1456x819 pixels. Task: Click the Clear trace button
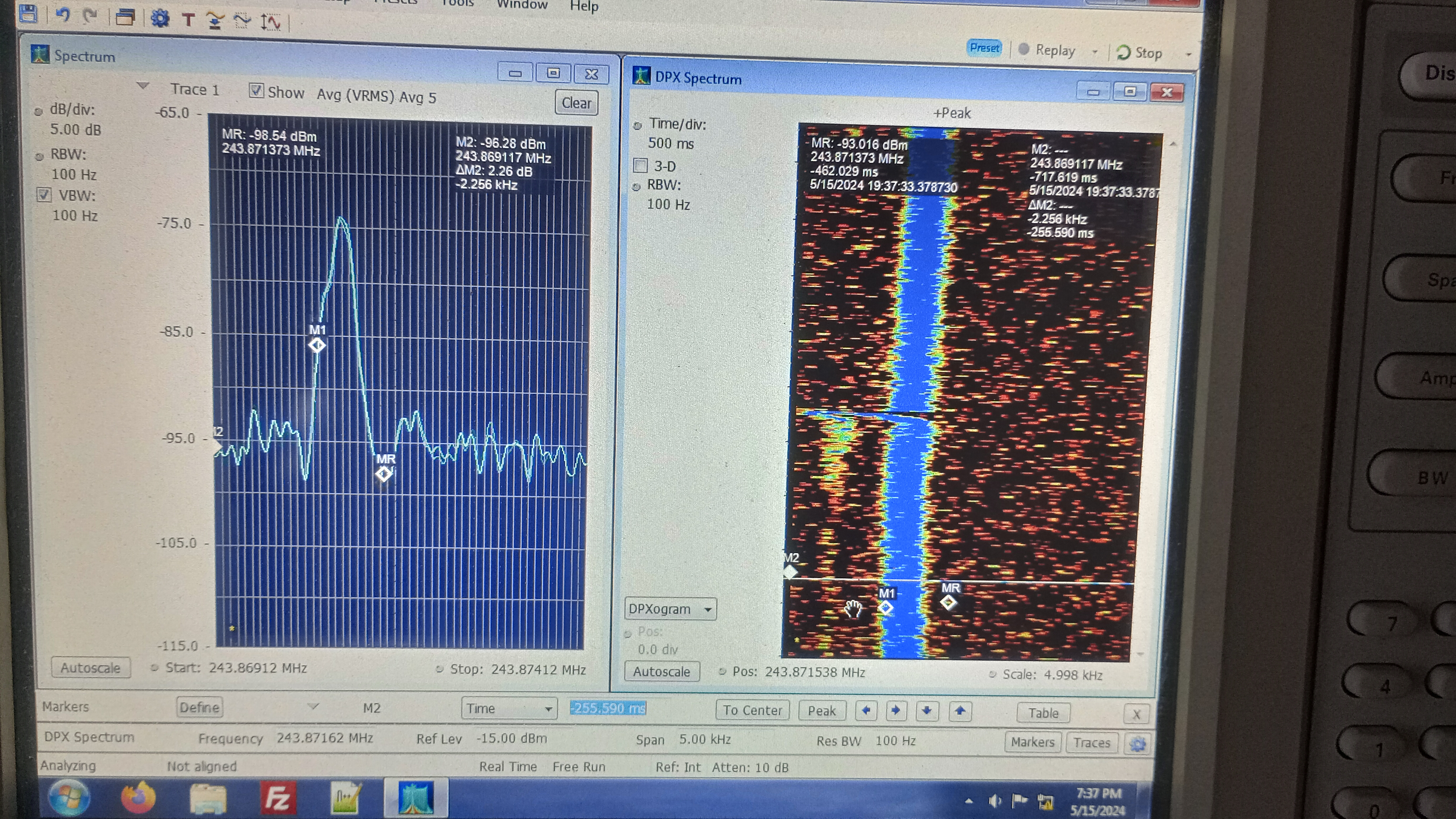576,103
